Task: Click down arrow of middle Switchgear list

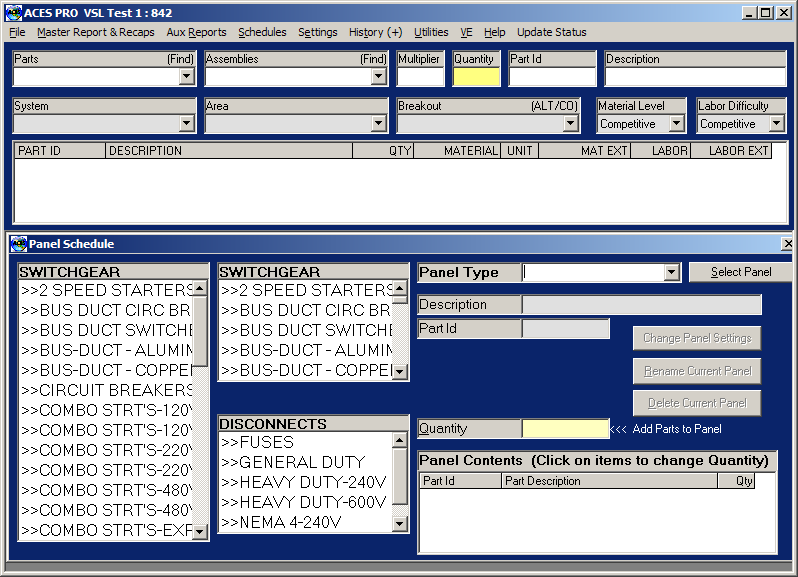Action: [x=400, y=372]
